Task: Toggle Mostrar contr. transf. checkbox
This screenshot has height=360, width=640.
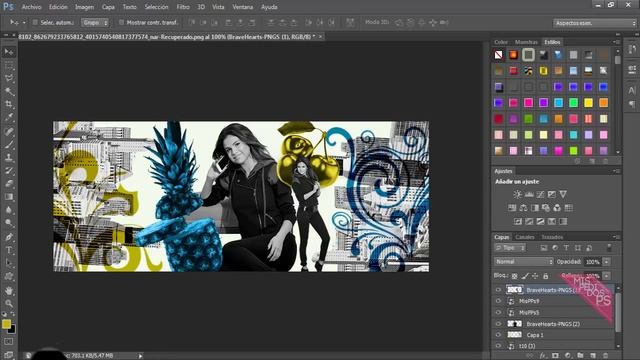Action: tap(121, 22)
